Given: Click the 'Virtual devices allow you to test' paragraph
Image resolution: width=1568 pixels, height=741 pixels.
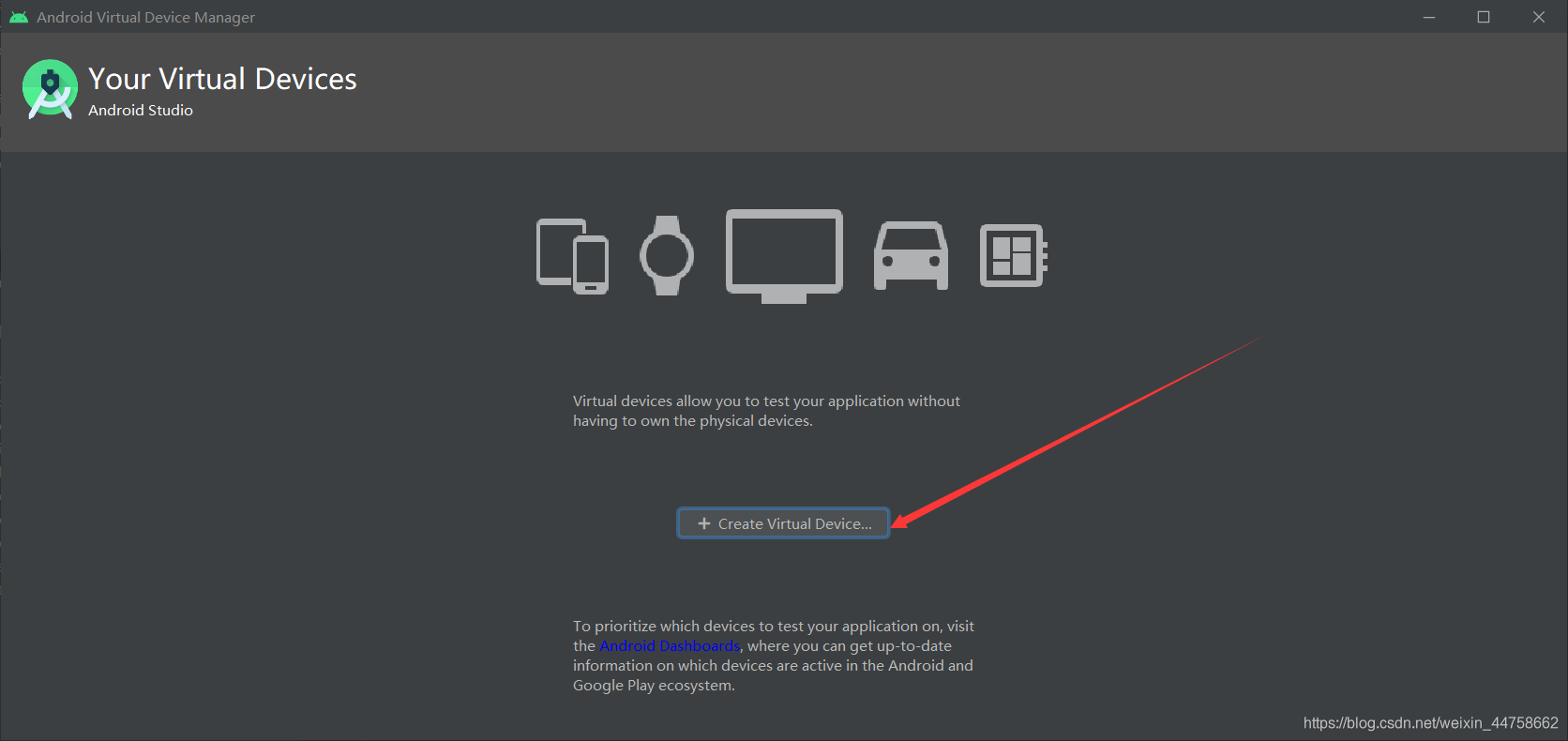Looking at the screenshot, I should (766, 411).
